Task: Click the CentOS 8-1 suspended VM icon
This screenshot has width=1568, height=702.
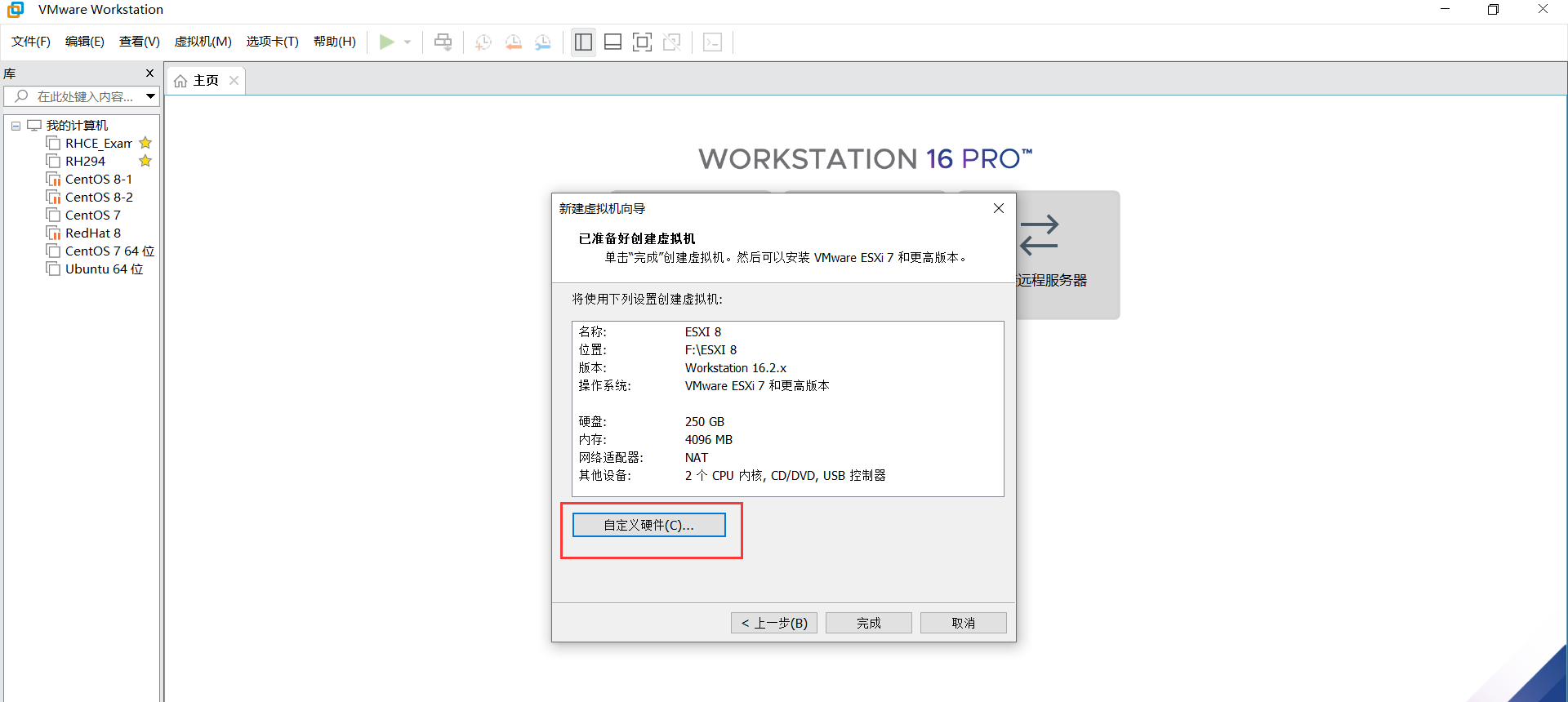Action: [54, 180]
